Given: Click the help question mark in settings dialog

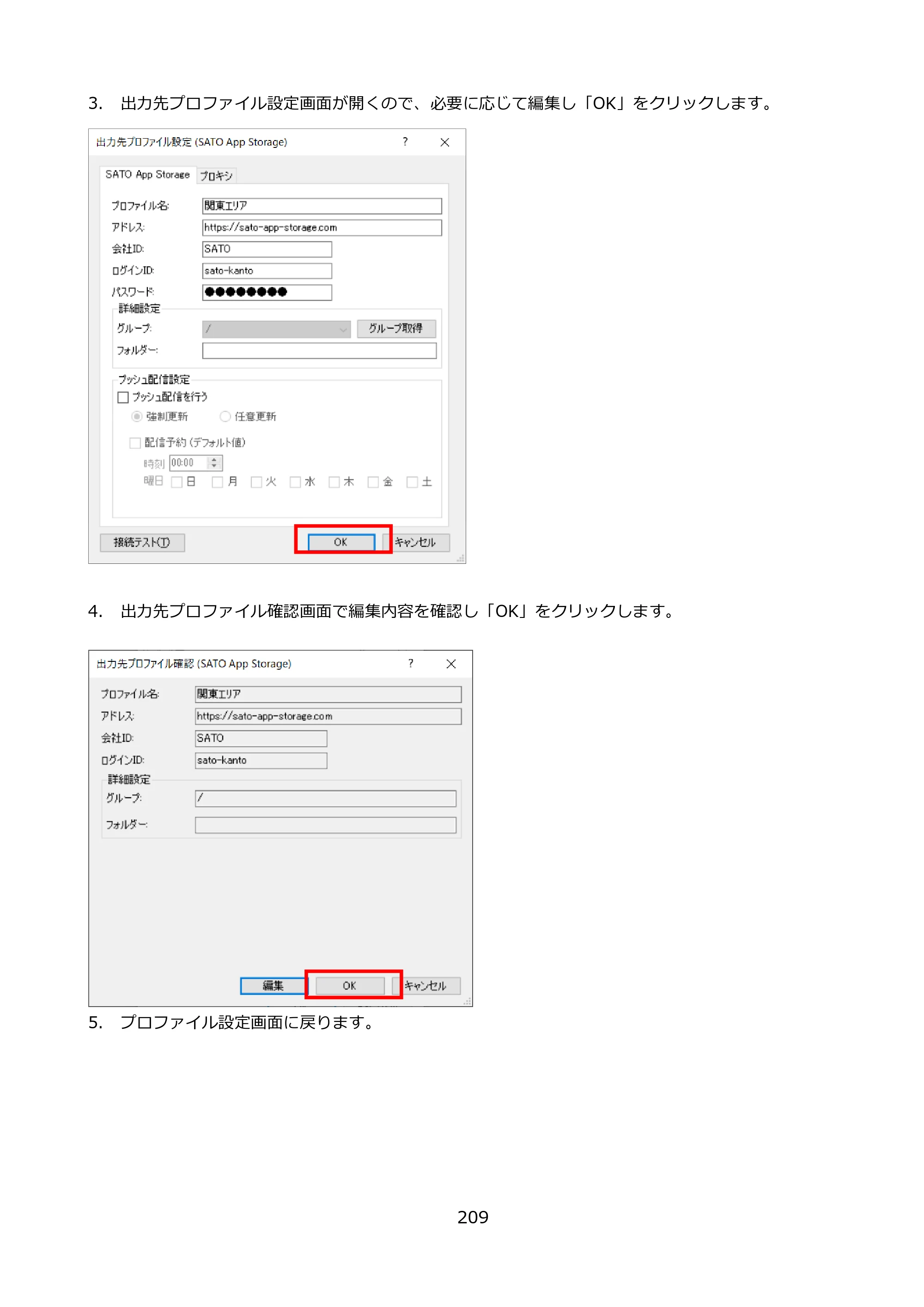Looking at the screenshot, I should tap(405, 142).
